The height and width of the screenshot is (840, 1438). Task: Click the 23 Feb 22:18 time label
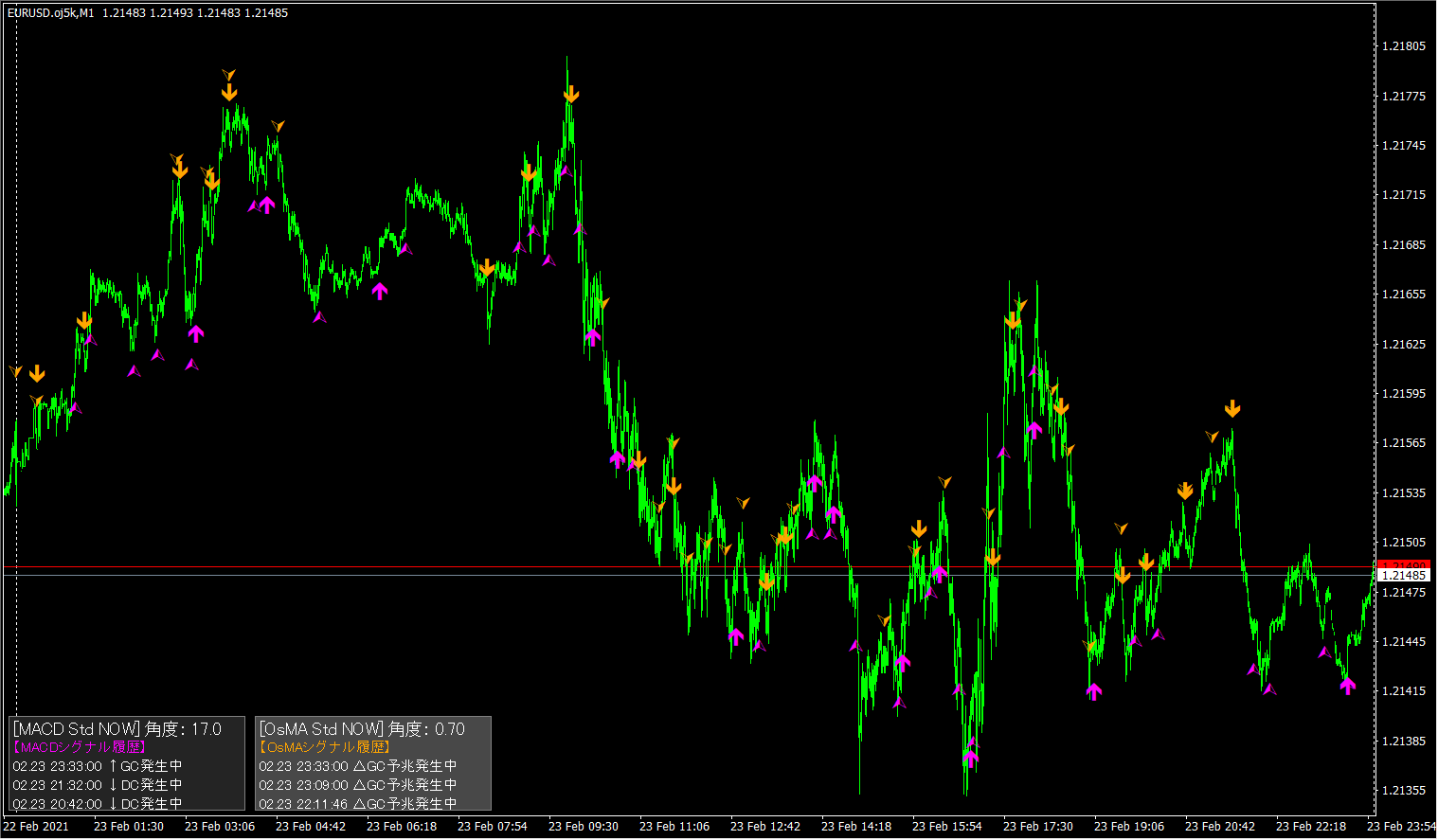pyautogui.click(x=1311, y=827)
